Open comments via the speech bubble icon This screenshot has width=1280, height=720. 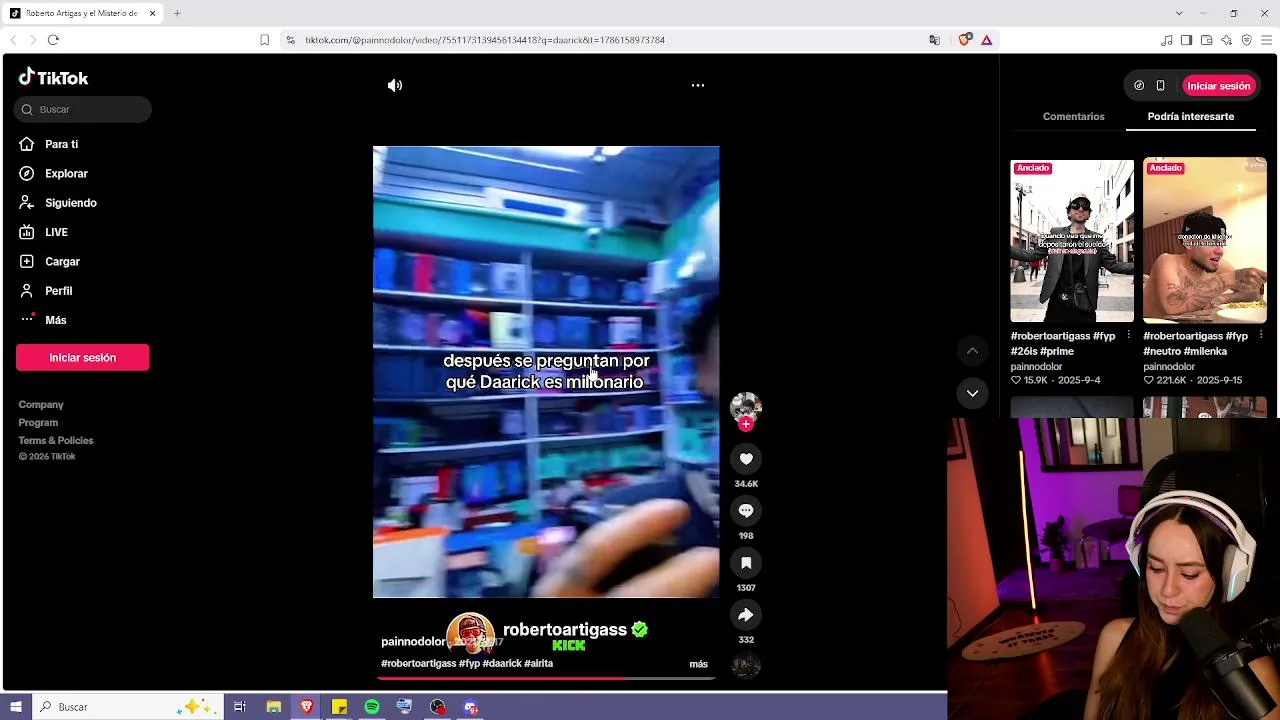tap(746, 511)
